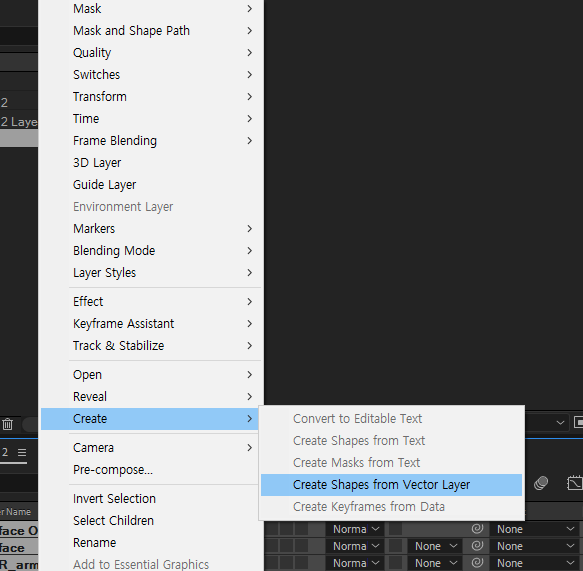The height and width of the screenshot is (571, 583).
Task: Select the face O layer name
Action: (19, 530)
